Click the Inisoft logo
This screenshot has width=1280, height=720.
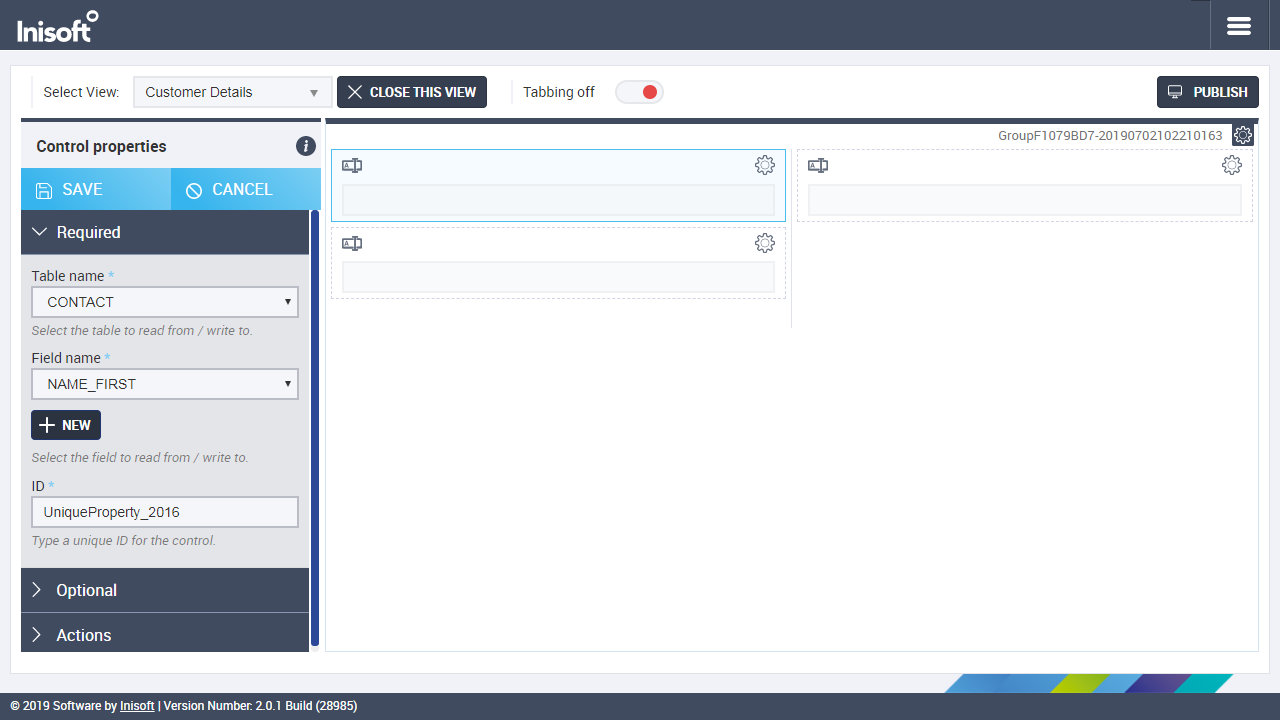pos(58,26)
